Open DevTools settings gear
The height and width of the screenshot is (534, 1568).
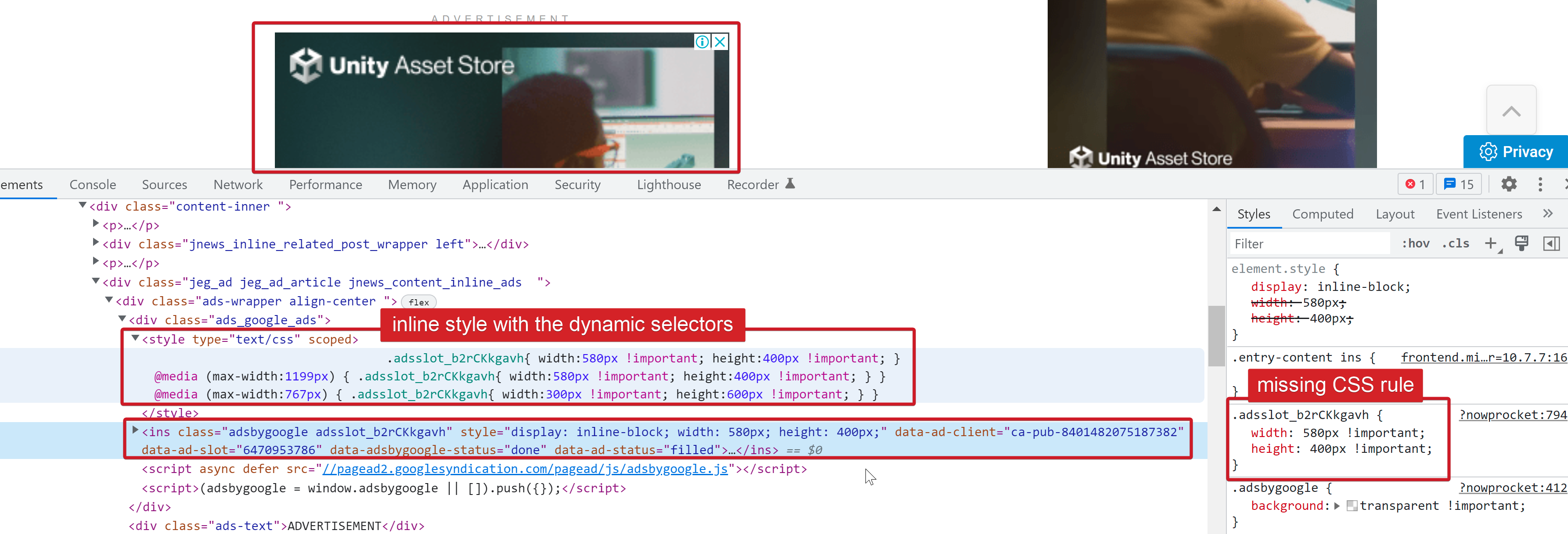pos(1508,184)
